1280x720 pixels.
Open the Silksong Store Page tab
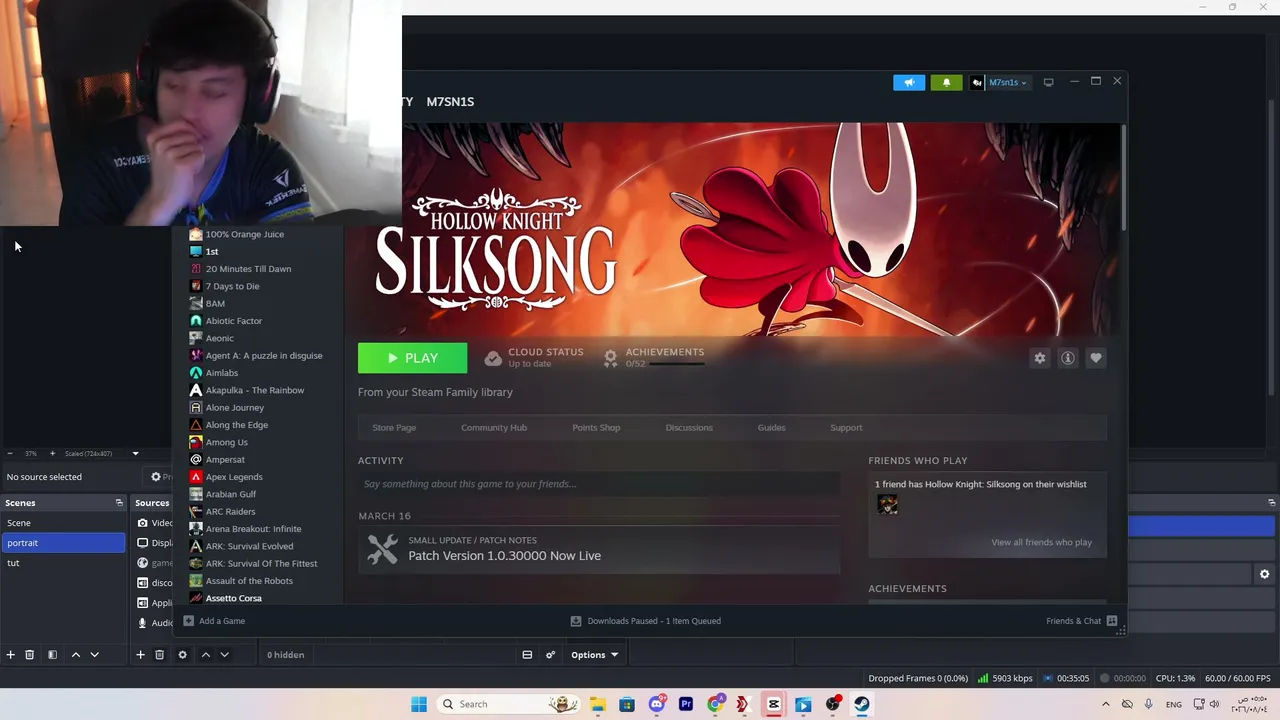[394, 427]
